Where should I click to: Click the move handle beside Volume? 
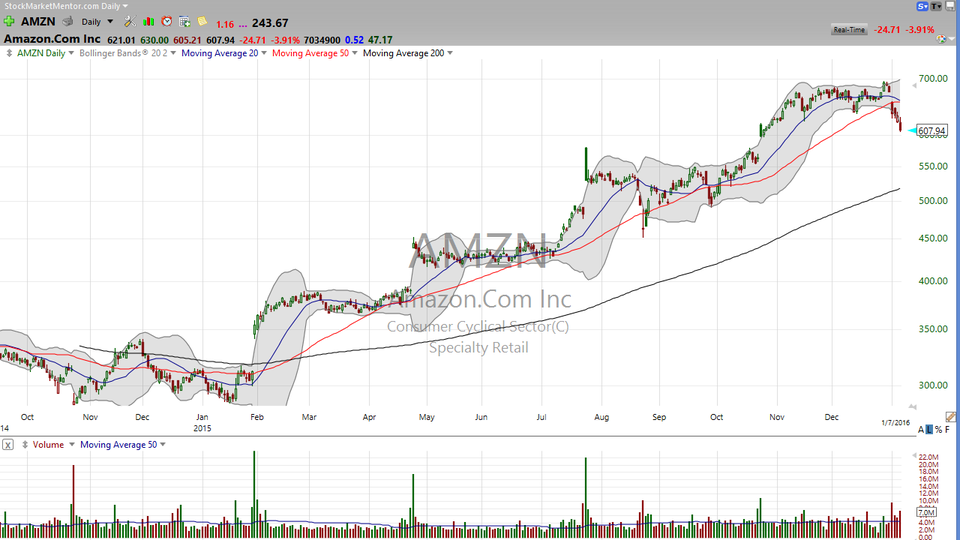(25, 444)
